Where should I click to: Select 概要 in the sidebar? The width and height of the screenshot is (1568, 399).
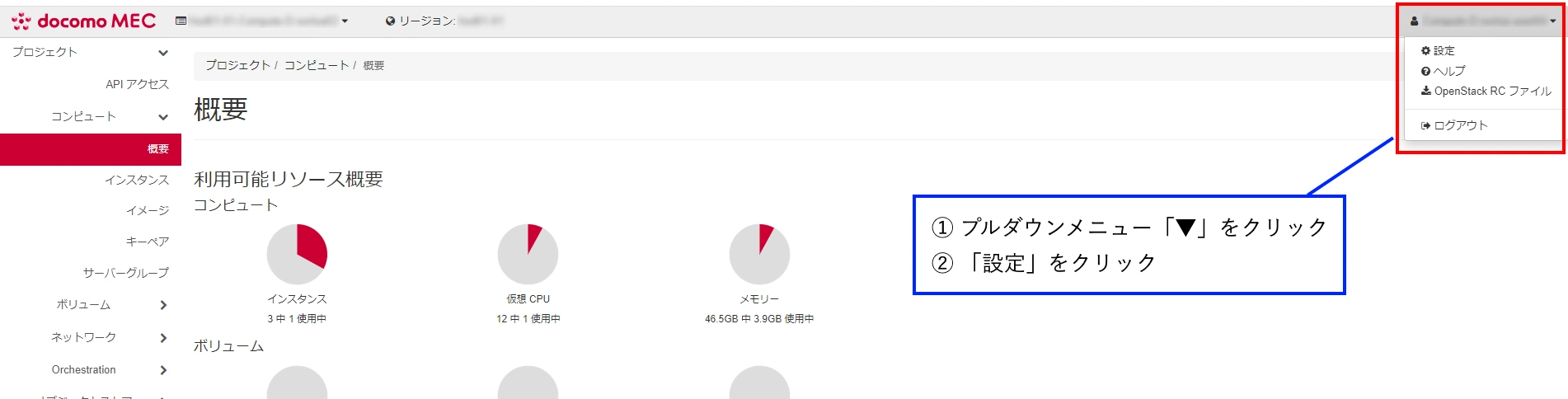91,149
